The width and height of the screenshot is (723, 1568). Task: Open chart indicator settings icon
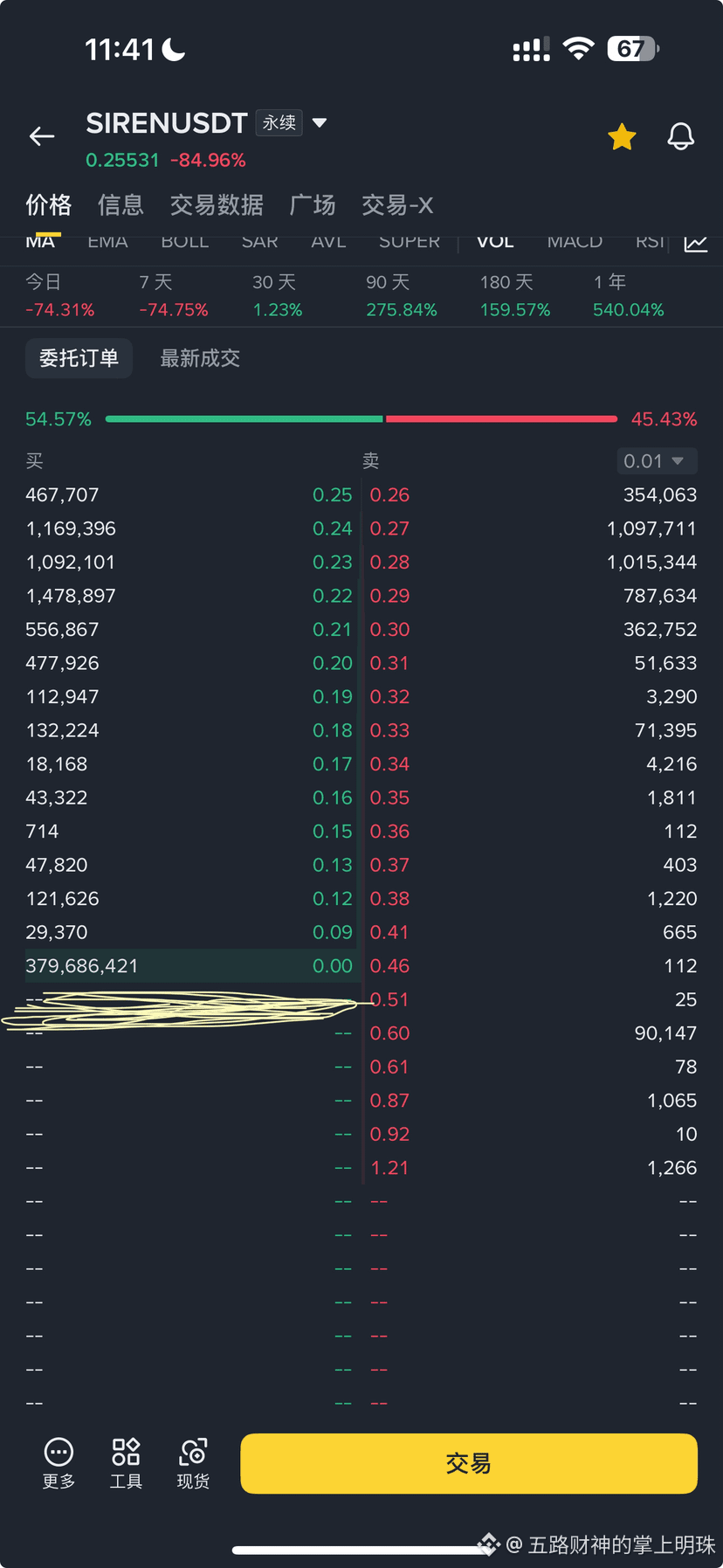696,243
